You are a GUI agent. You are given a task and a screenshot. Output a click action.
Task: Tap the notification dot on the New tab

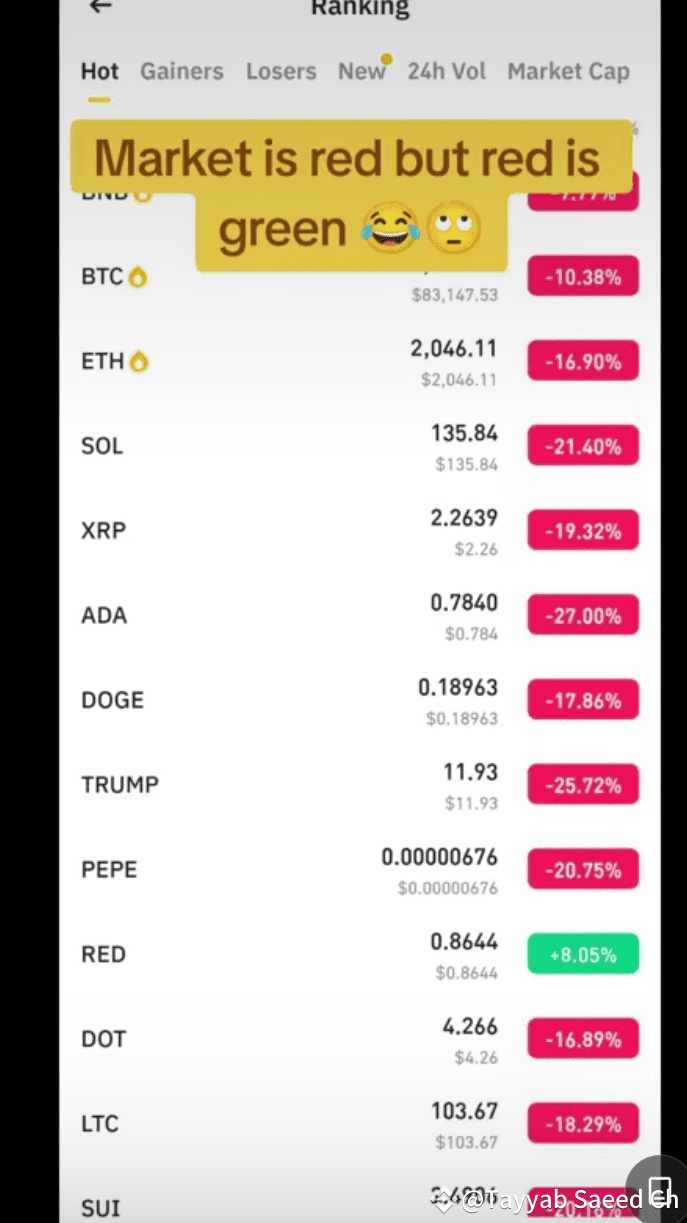(x=386, y=59)
